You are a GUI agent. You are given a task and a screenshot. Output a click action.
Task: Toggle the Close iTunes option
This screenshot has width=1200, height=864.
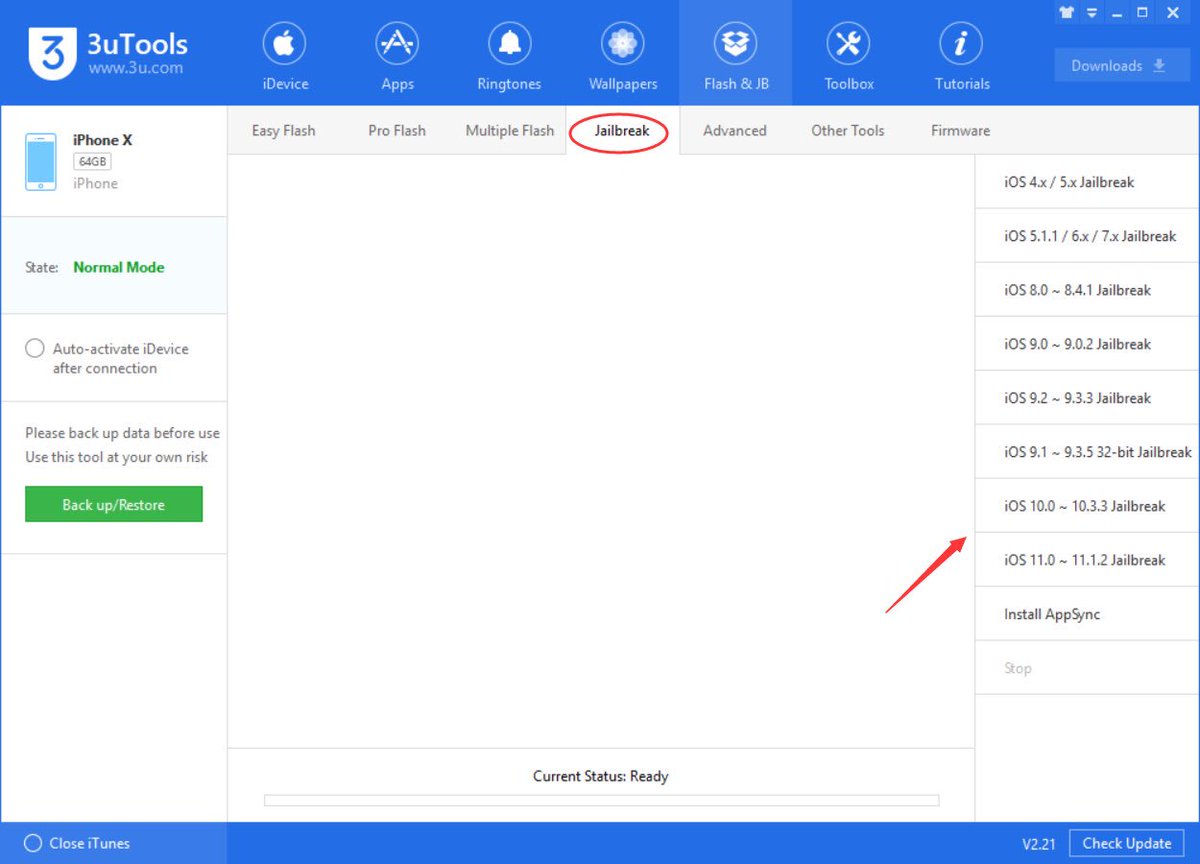33,843
